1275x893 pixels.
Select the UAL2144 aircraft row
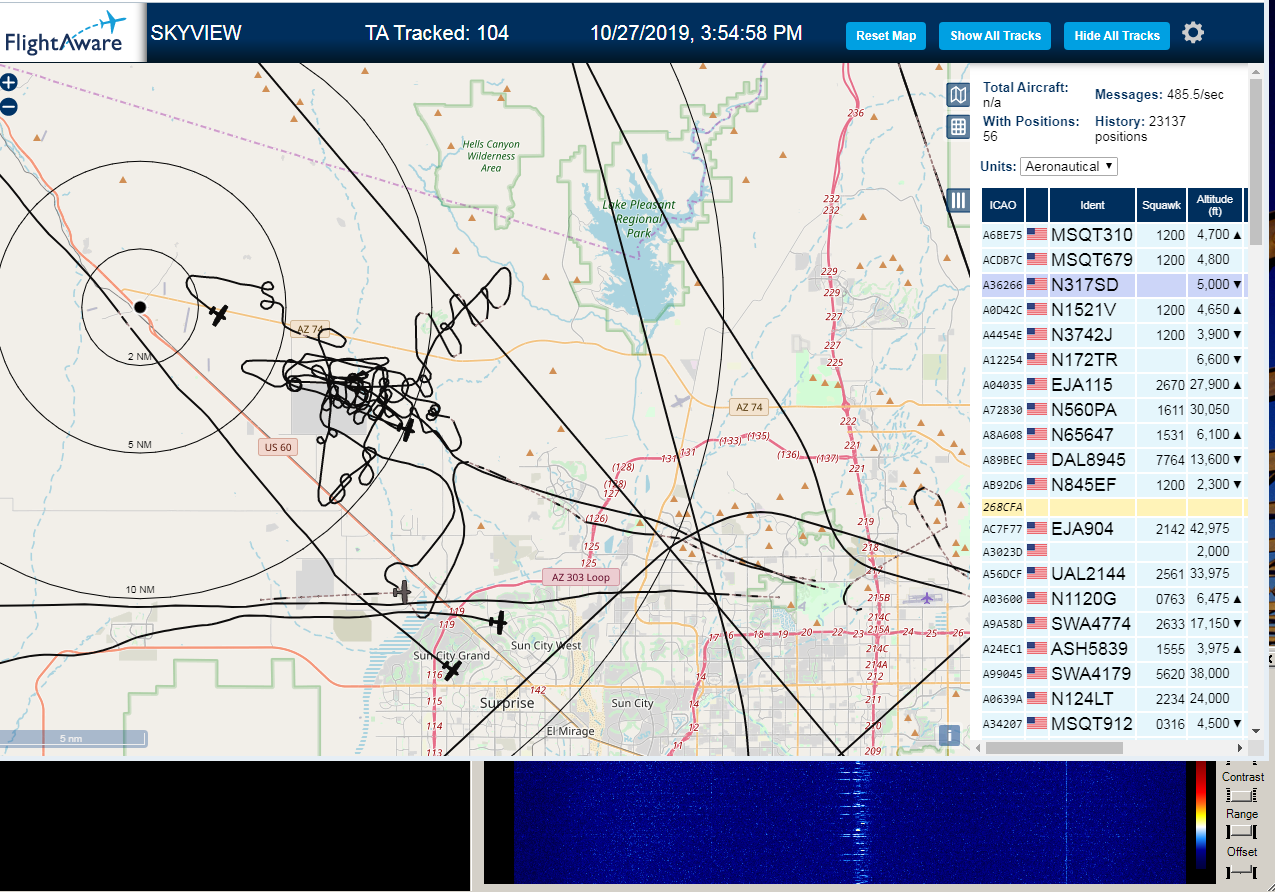coord(1113,574)
